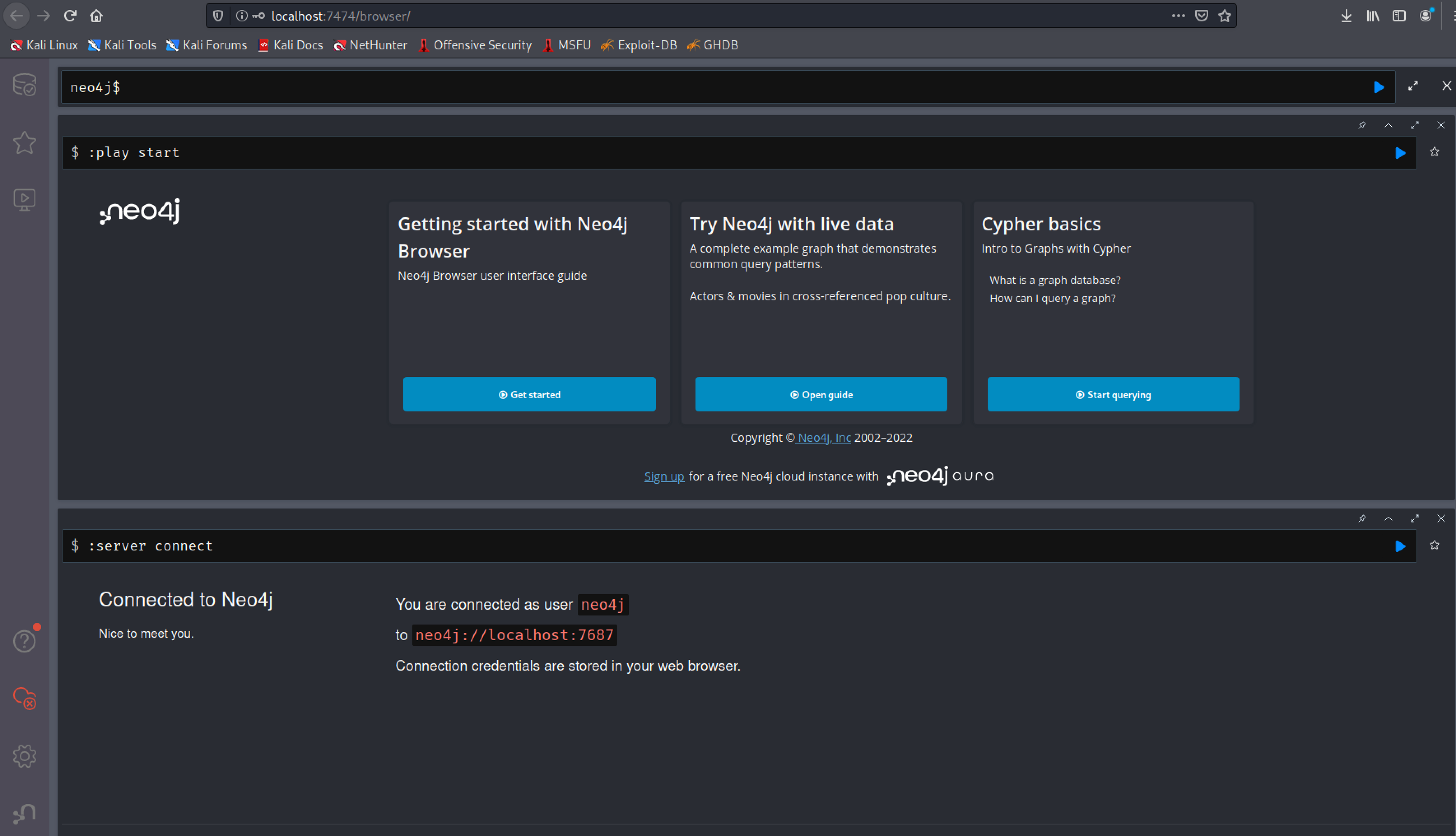The image size is (1456, 836).
Task: Open the Database Information sidebar panel
Action: (25, 84)
